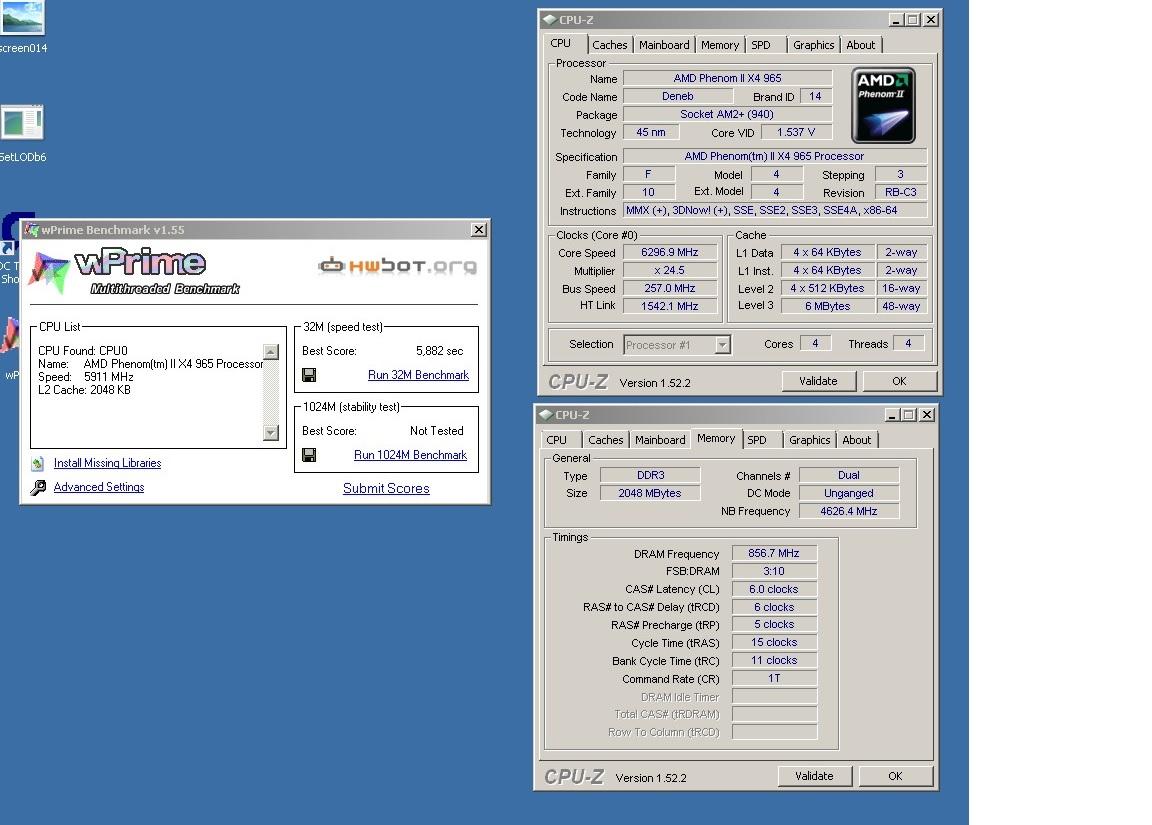This screenshot has width=1152, height=825.
Task: Click the memory Type value DDR3
Action: 650,475
